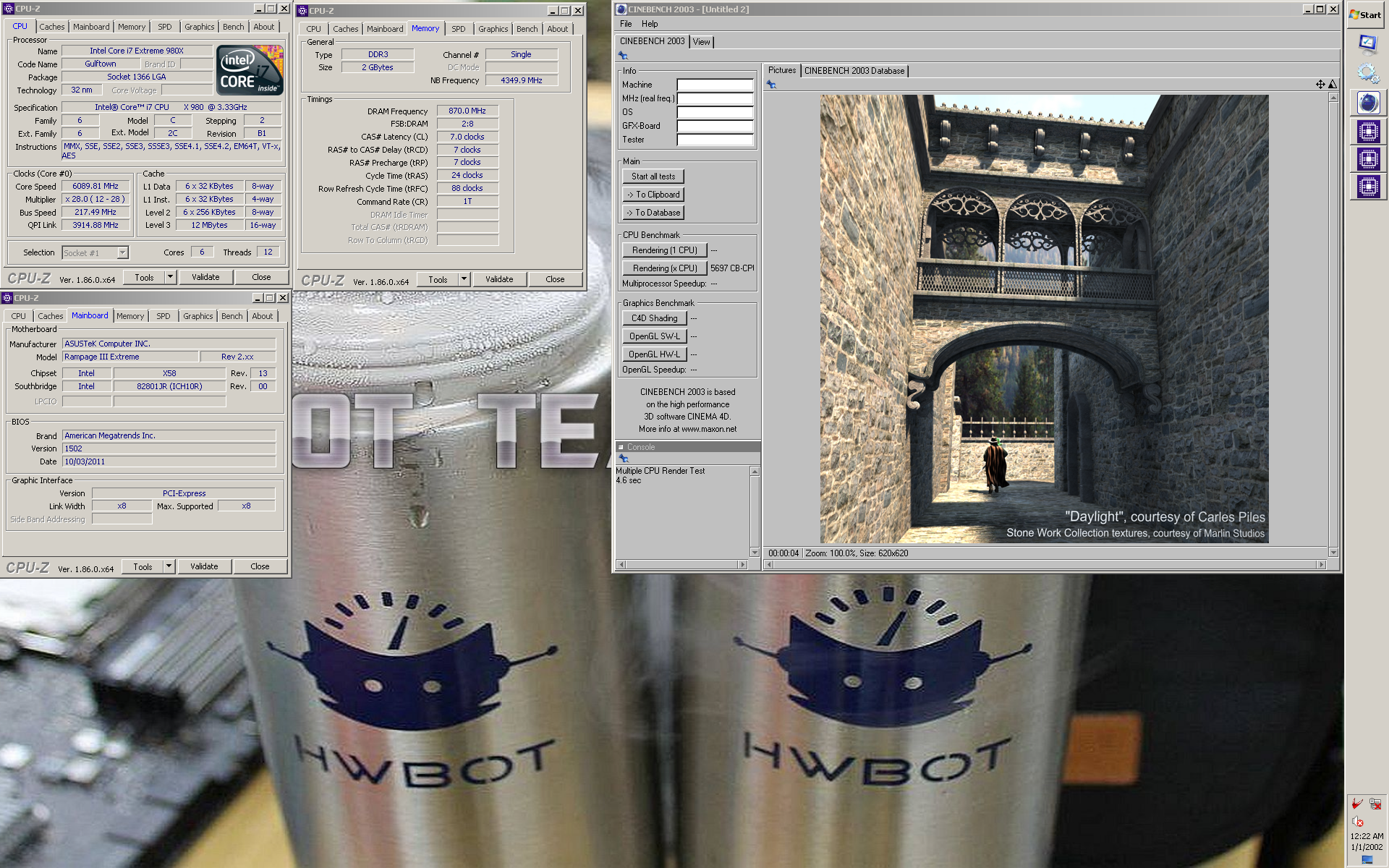Click picture panel vertical scrollbar up arrow
This screenshot has width=1389, height=868.
tap(1333, 98)
